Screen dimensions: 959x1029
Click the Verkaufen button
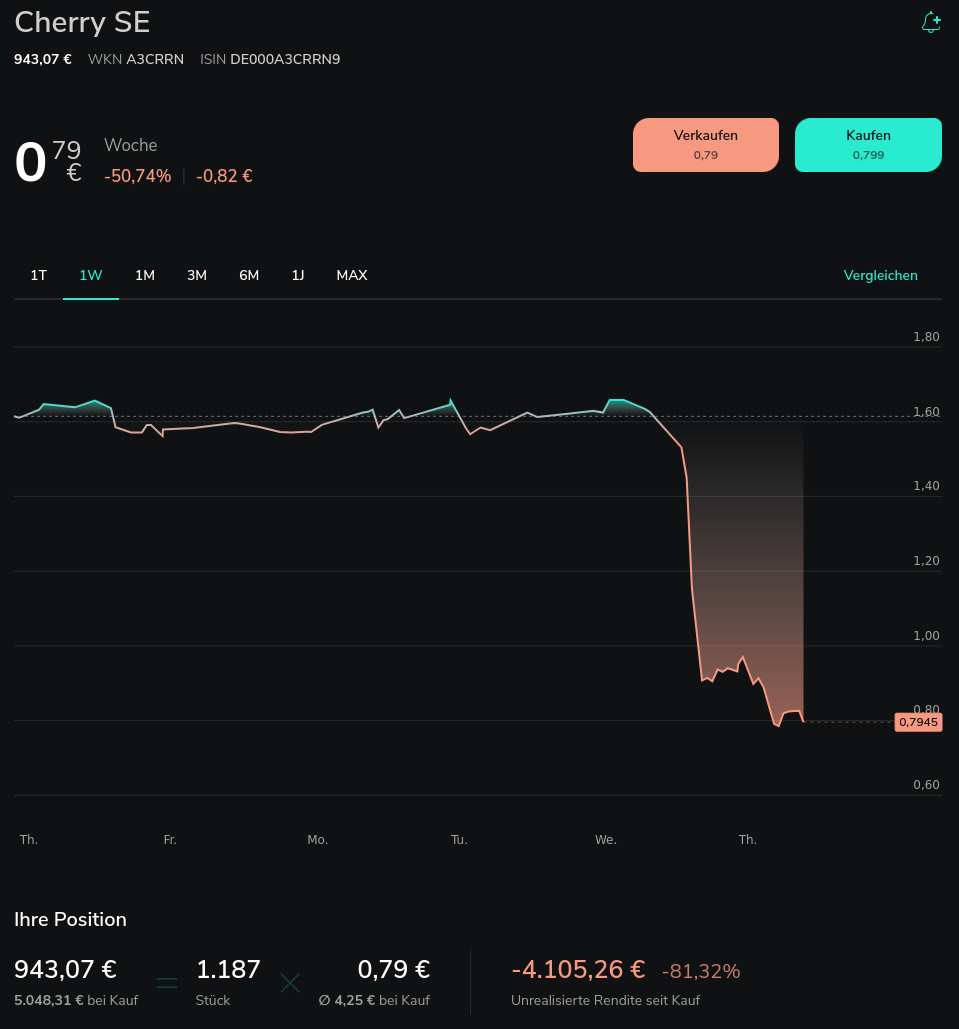click(x=706, y=145)
